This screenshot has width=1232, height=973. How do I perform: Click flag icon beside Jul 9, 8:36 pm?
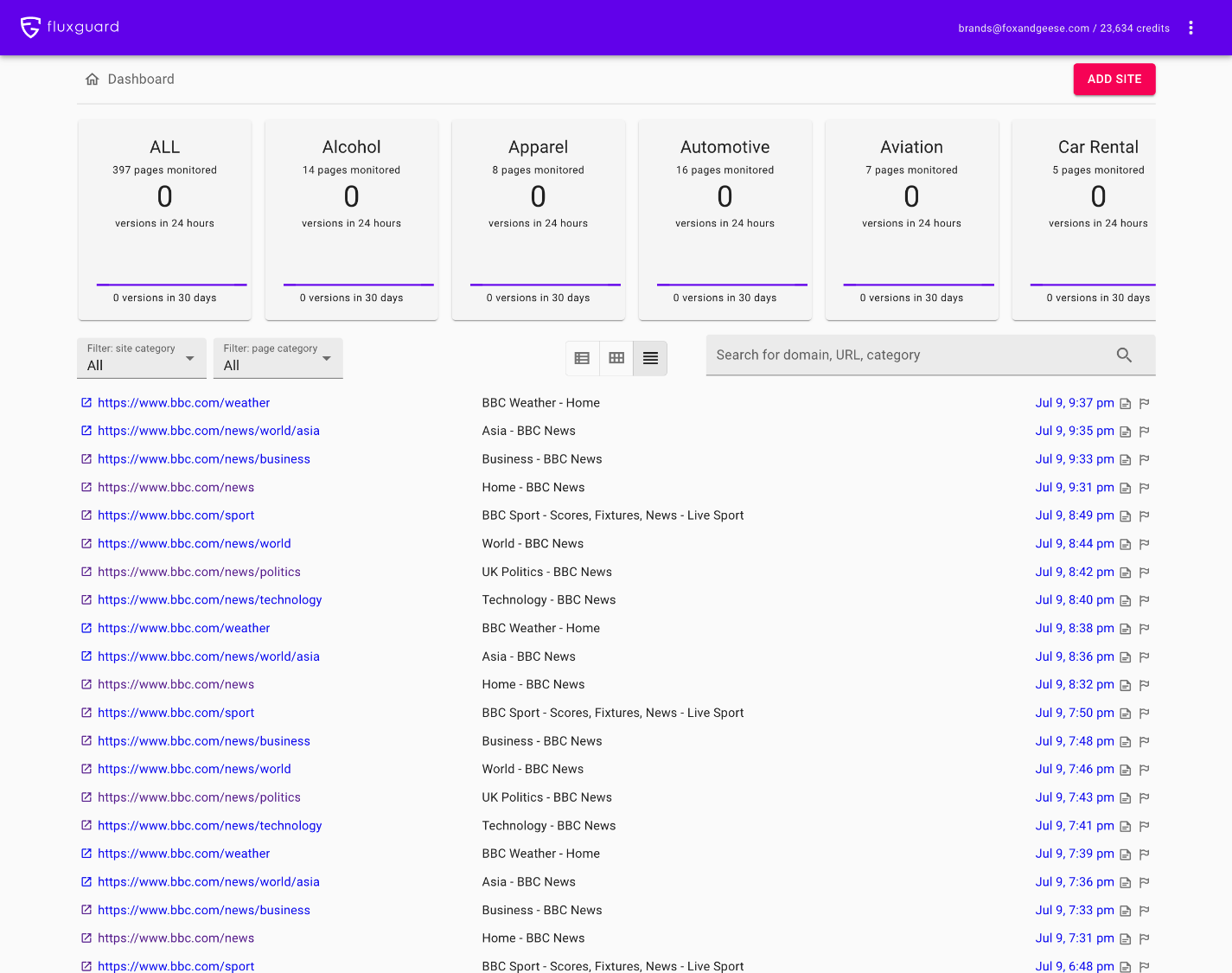[1144, 657]
